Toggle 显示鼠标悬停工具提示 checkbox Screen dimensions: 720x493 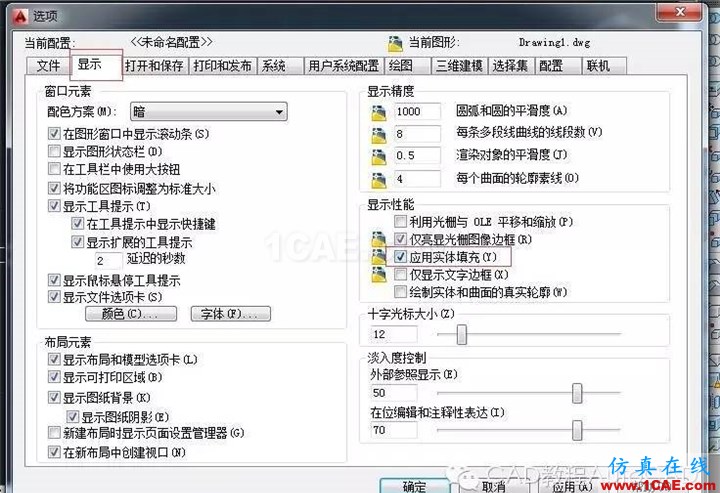coord(54,280)
